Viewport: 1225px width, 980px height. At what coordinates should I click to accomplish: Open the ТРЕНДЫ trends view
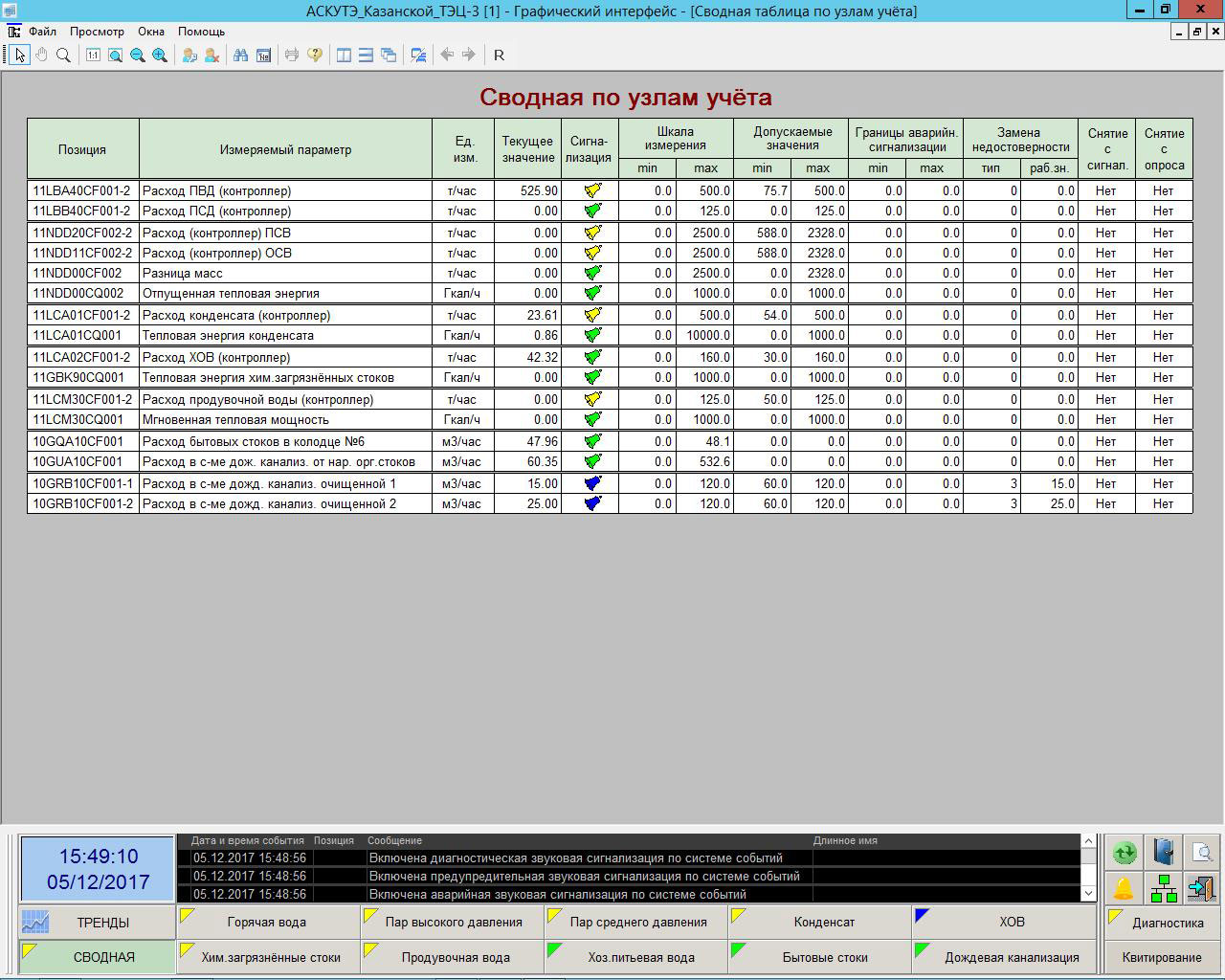click(97, 923)
